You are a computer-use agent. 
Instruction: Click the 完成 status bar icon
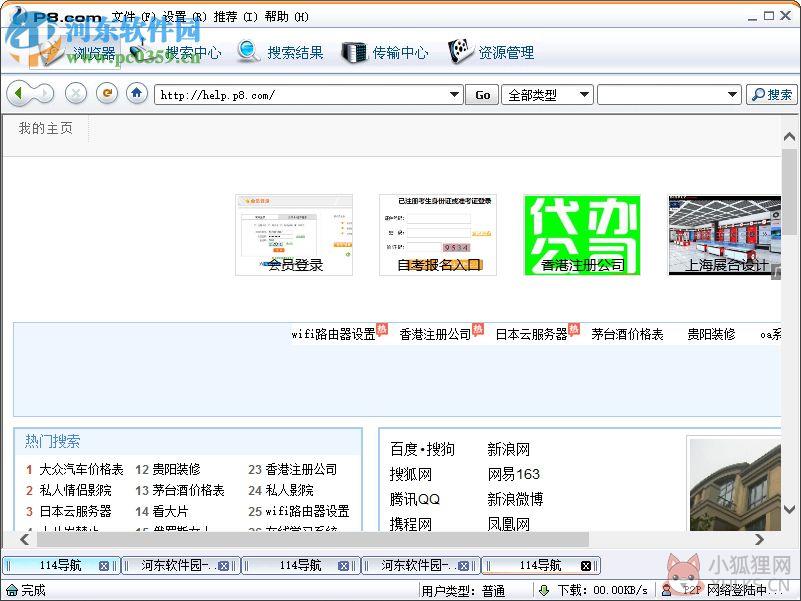(11, 590)
